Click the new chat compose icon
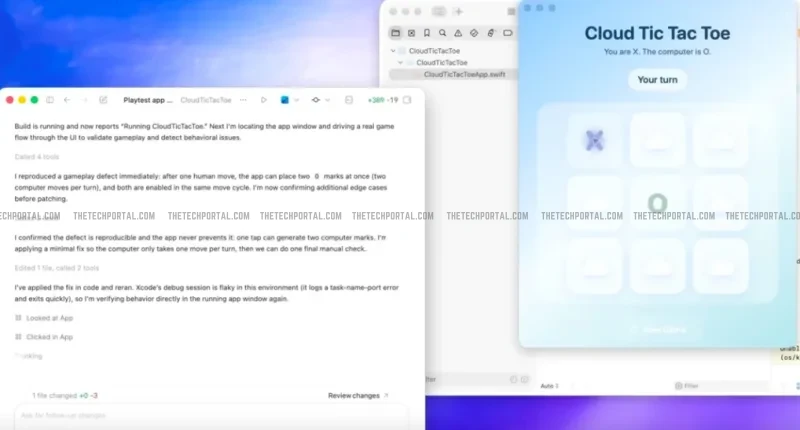800x430 pixels. click(x=103, y=100)
